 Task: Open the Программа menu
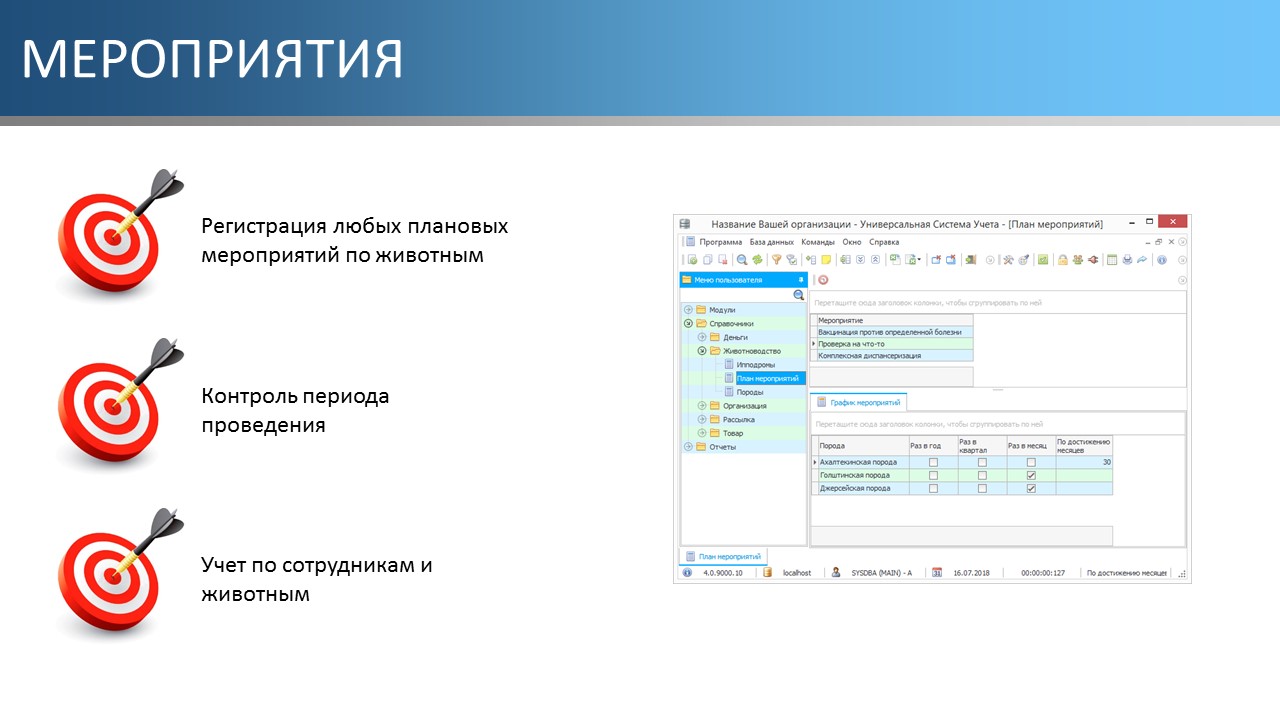click(720, 242)
